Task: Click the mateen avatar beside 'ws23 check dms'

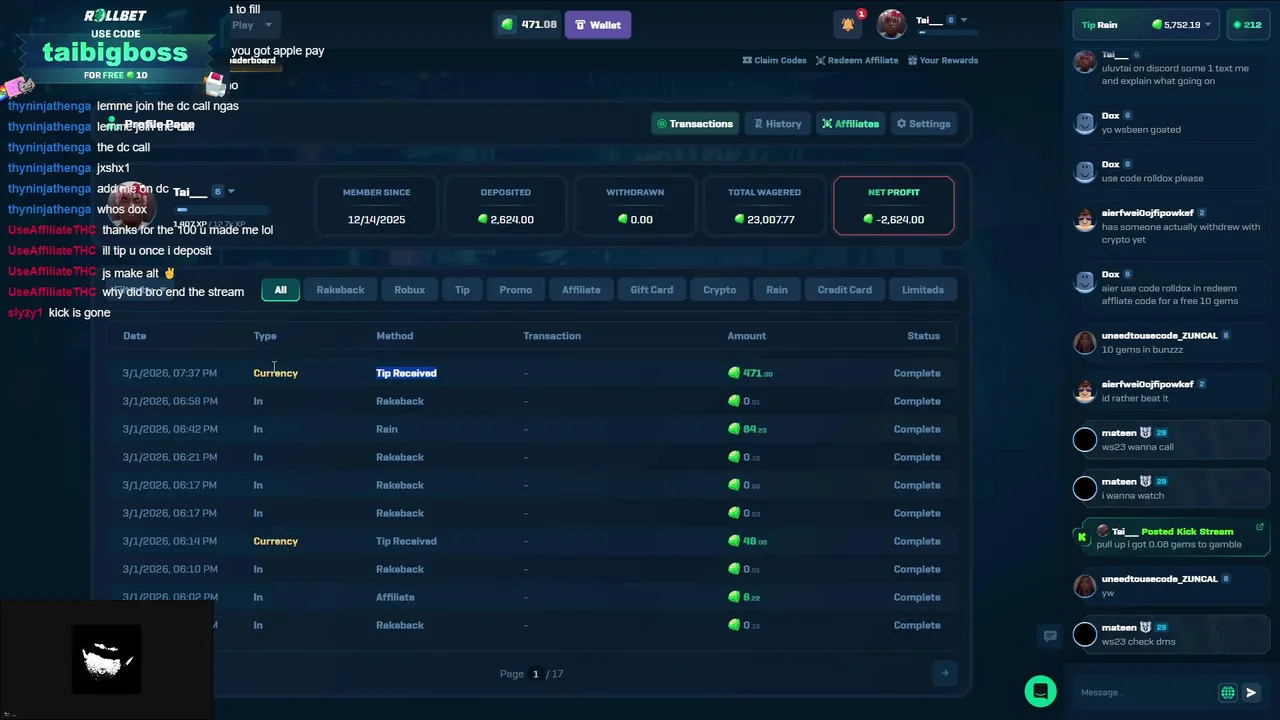Action: 1085,634
